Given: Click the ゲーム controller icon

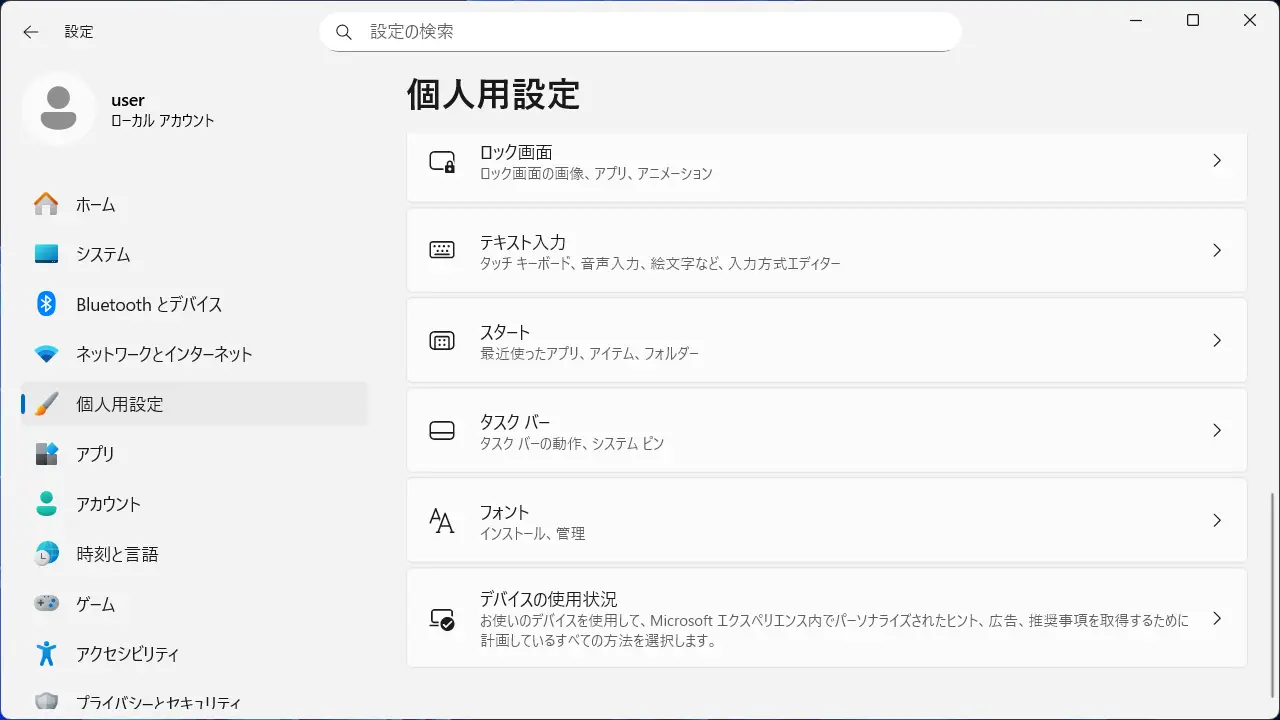Looking at the screenshot, I should tap(46, 604).
